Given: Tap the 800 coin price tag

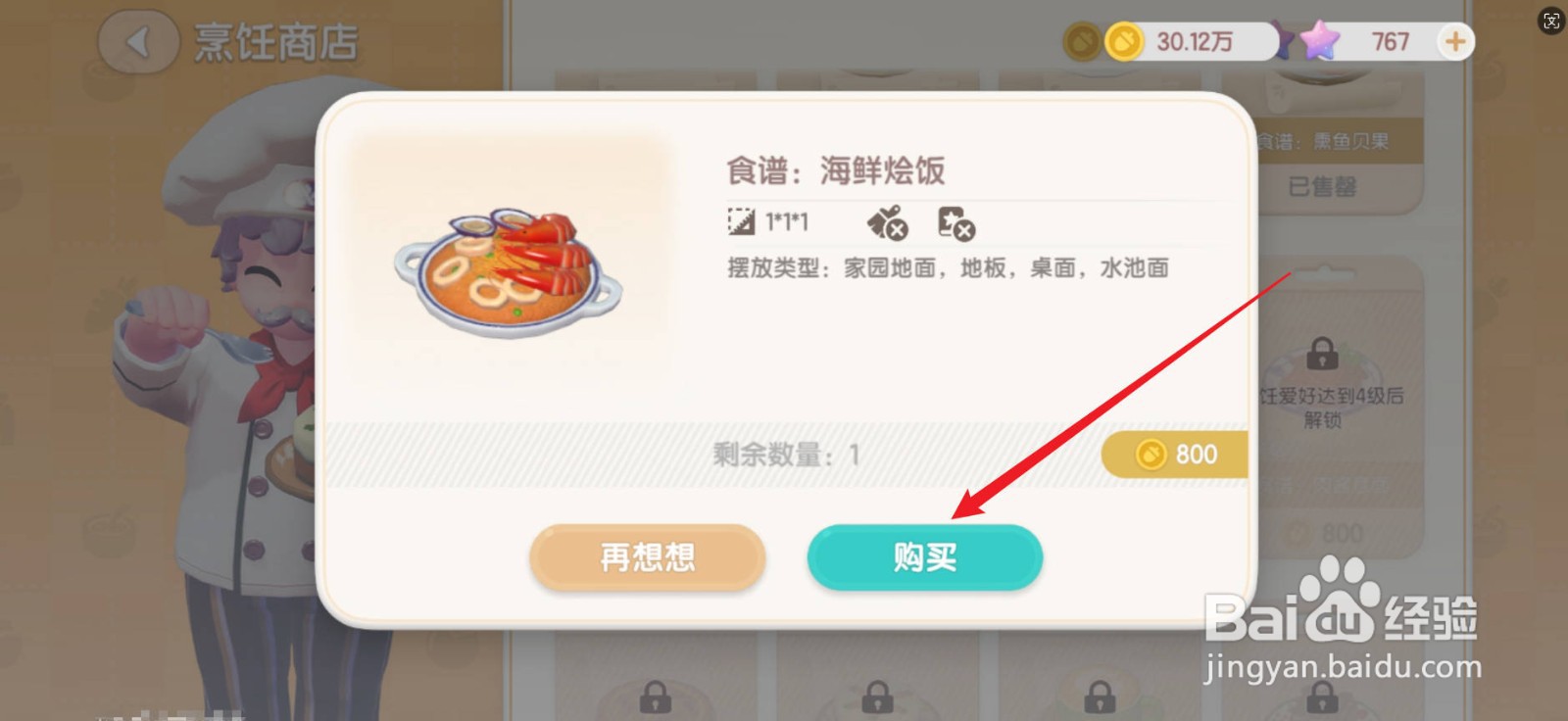Looking at the screenshot, I should (1175, 455).
